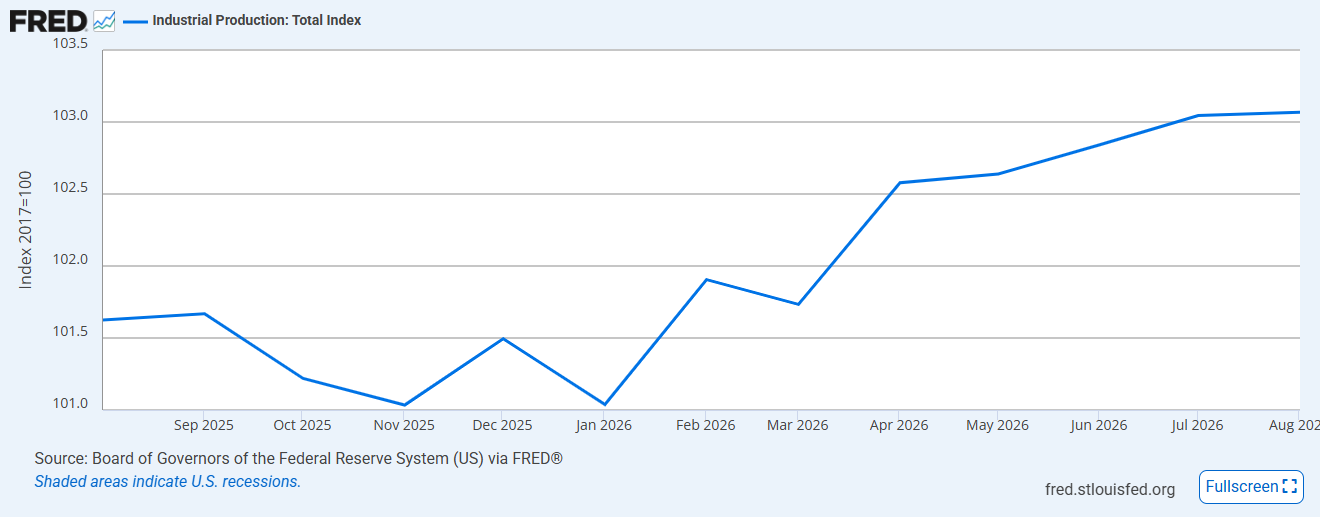Viewport: 1320px width, 517px height.
Task: Click 'Shaded areas indicate U.S. recessions.' text
Action: [x=167, y=481]
